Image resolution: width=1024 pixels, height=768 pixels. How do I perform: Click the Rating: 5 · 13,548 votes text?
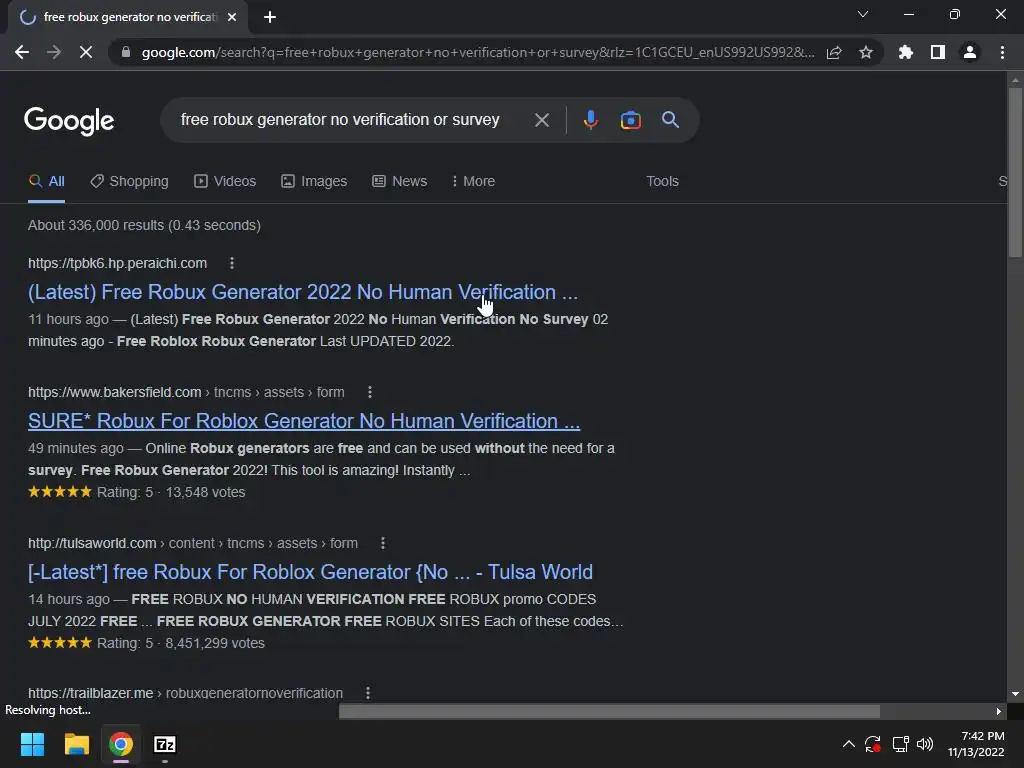coord(171,492)
